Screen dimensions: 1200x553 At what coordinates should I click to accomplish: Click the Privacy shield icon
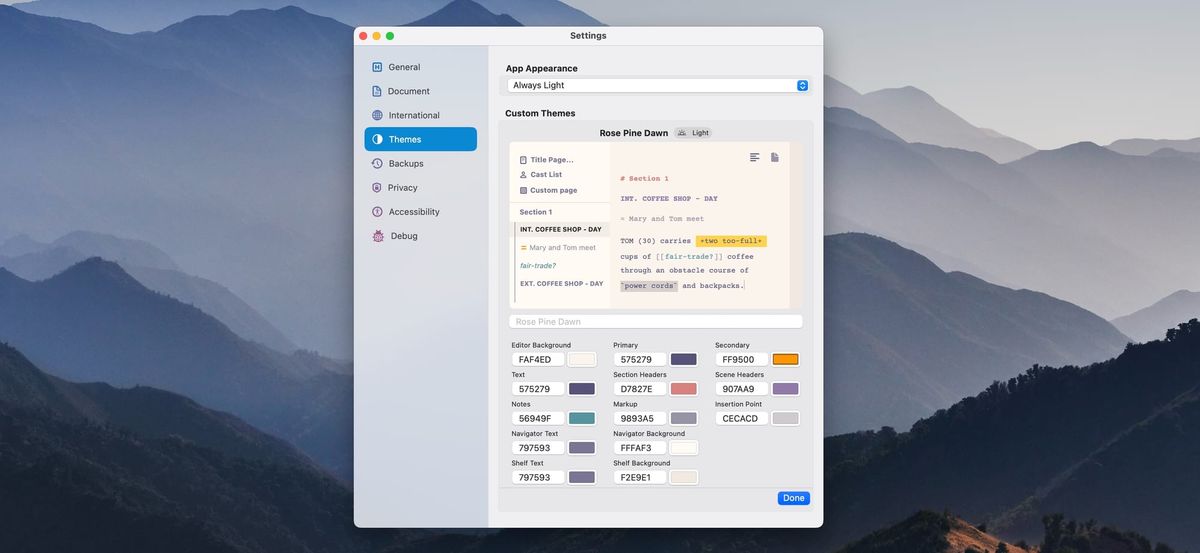[x=377, y=187]
